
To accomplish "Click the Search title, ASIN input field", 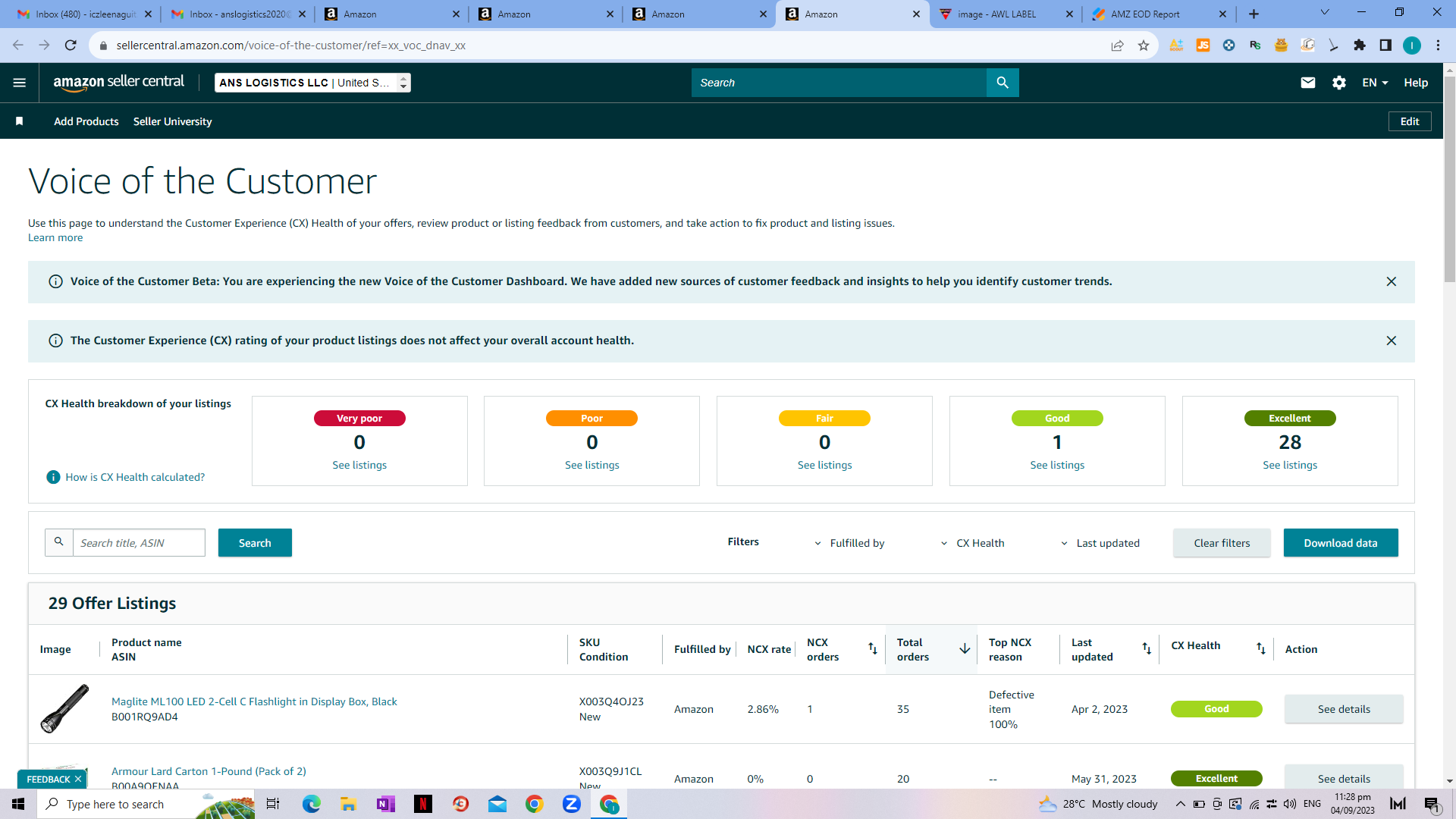I will click(x=139, y=543).
